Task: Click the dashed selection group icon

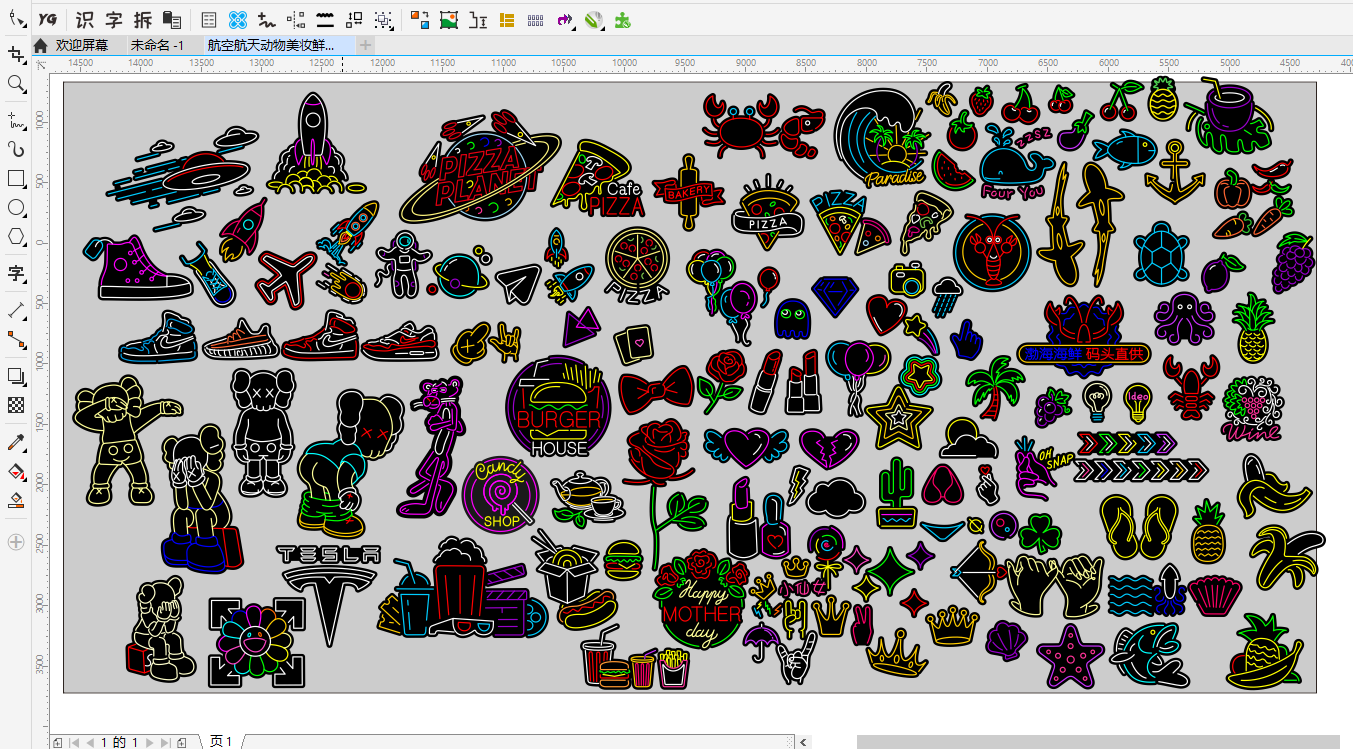Action: click(383, 19)
